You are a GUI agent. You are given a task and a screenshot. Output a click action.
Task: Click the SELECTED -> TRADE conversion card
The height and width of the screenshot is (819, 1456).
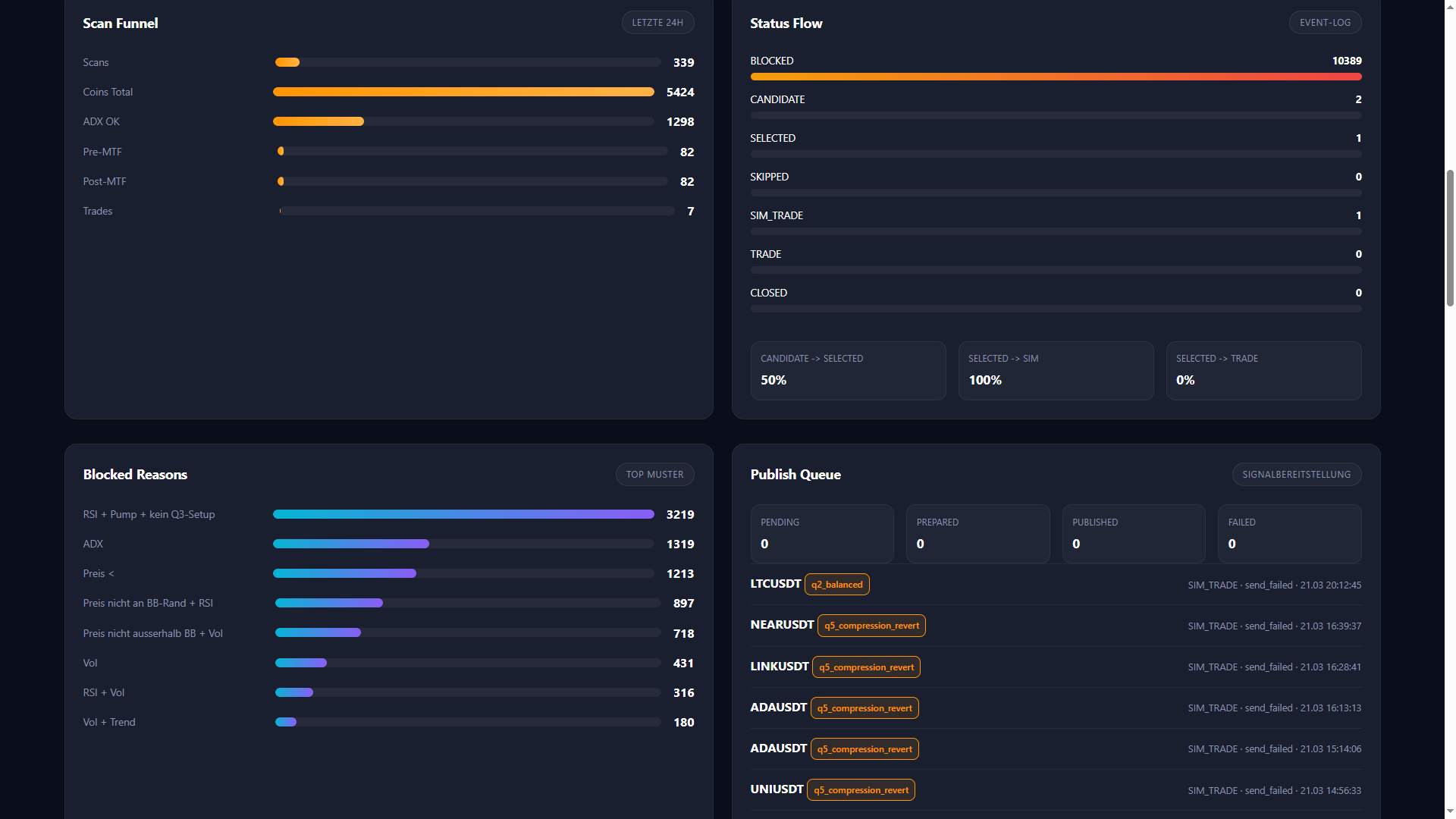1263,370
